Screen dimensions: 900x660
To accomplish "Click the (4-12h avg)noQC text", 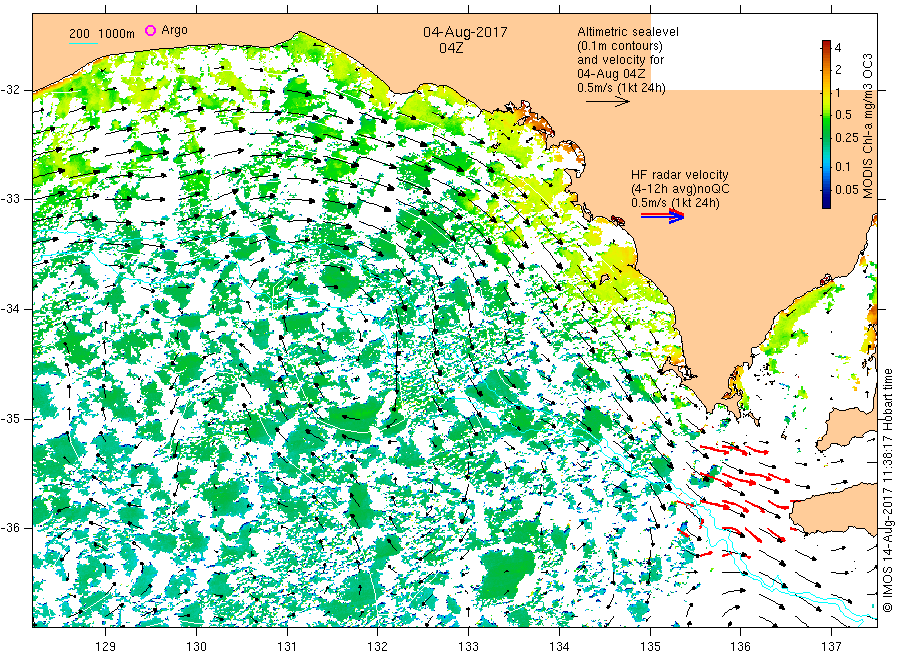I will 680,189.
